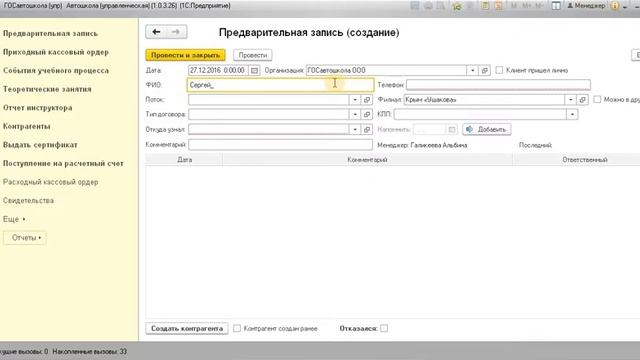Click Накопленные вызовы: 33 in the status bar
This screenshot has height=360, width=640.
point(89,351)
